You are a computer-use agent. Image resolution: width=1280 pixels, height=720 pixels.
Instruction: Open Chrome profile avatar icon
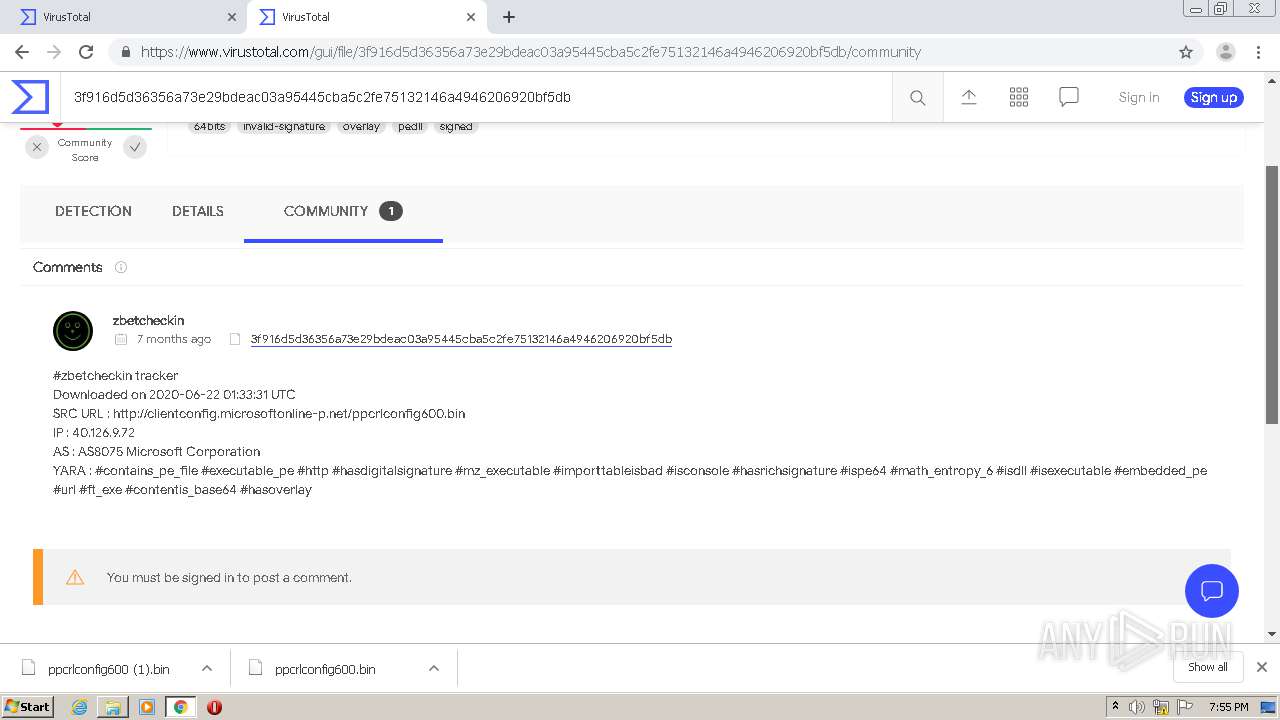tap(1225, 52)
